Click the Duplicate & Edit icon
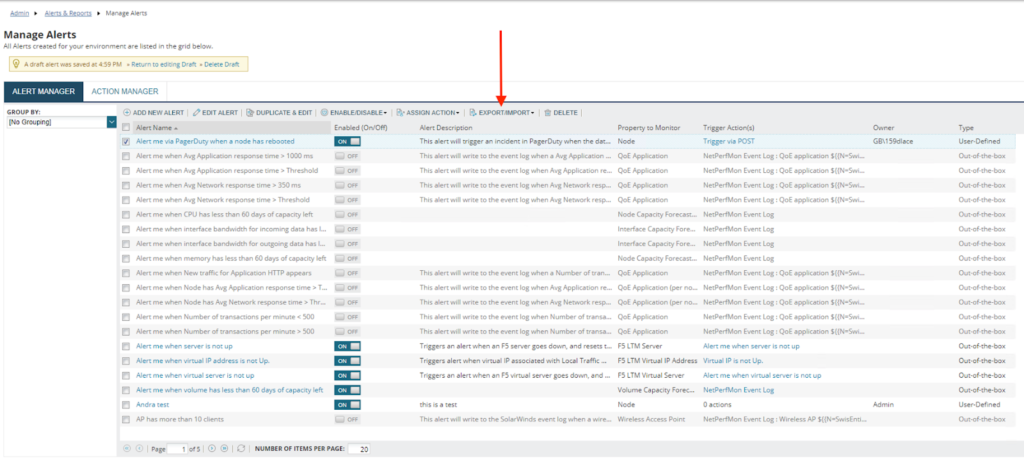This screenshot has height=461, width=1024. [x=250, y=113]
